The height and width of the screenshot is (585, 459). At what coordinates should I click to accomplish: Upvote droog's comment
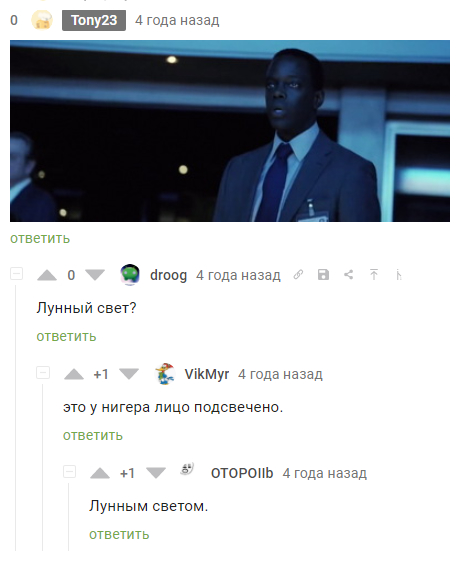pyautogui.click(x=47, y=275)
